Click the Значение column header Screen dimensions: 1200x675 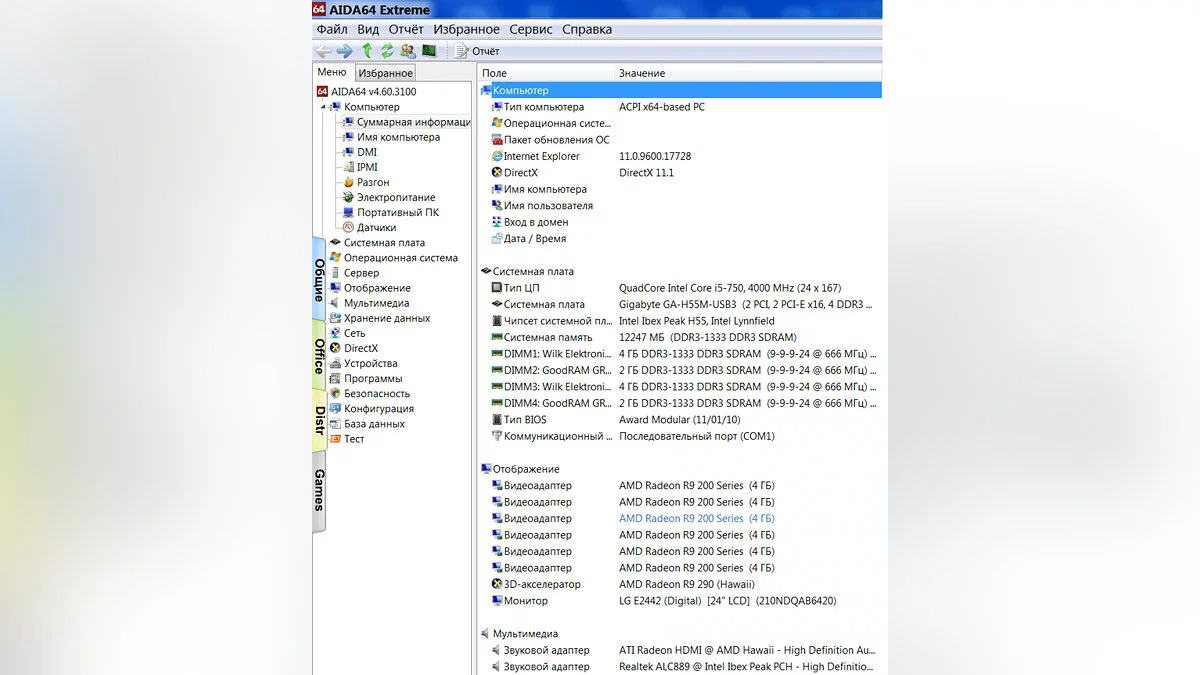(642, 73)
